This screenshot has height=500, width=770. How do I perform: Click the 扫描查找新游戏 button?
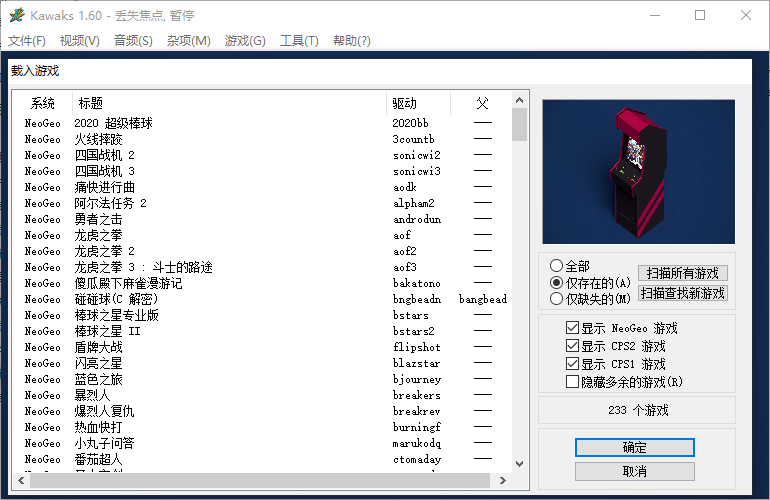pos(682,293)
